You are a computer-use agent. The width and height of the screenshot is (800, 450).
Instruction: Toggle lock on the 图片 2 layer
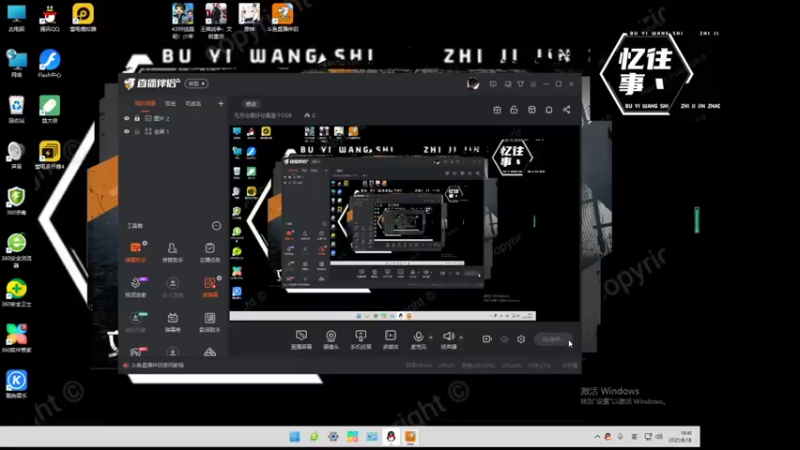click(137, 118)
